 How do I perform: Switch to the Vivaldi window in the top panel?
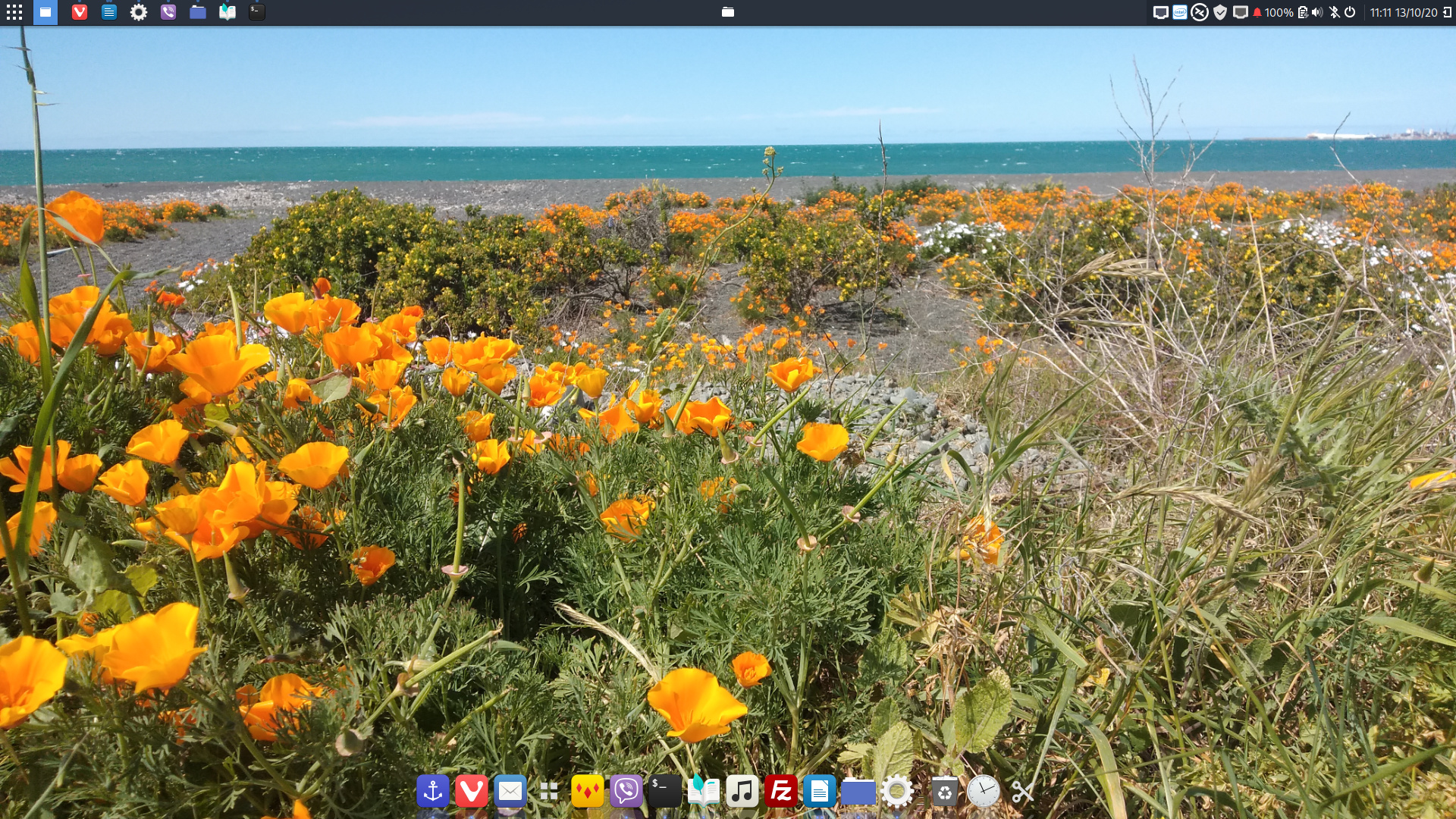click(x=80, y=12)
